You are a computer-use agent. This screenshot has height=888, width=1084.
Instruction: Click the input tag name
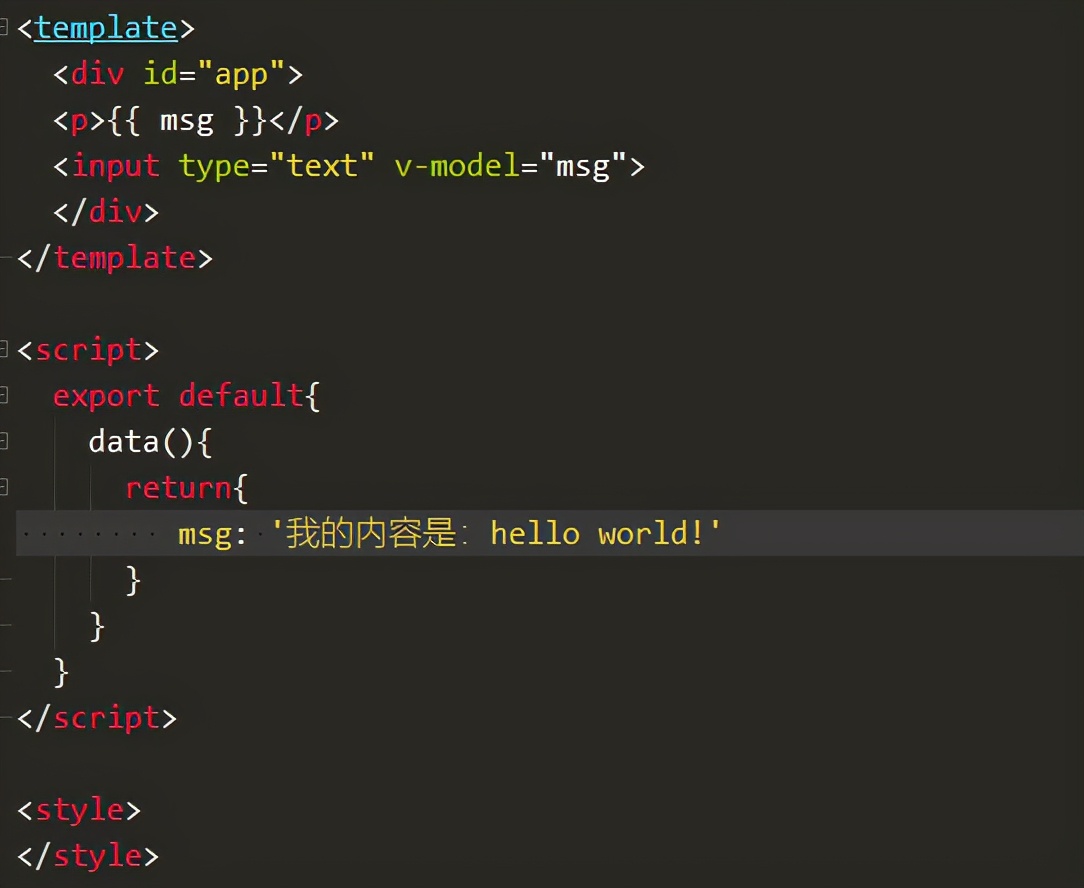coord(115,167)
